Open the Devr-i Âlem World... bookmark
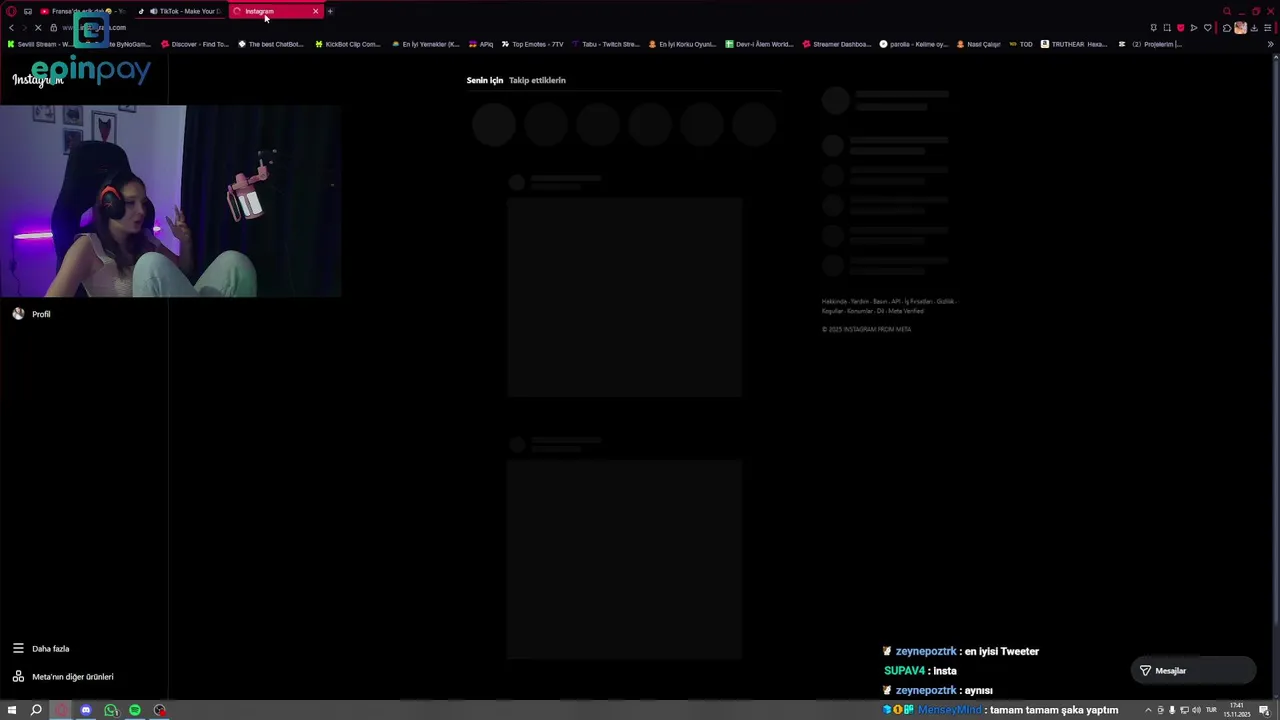Image resolution: width=1280 pixels, height=720 pixels. (x=759, y=44)
